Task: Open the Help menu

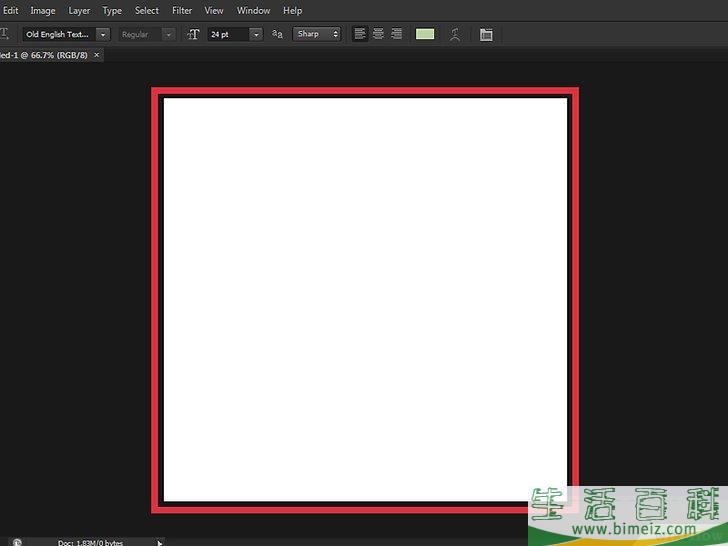Action: [x=292, y=10]
